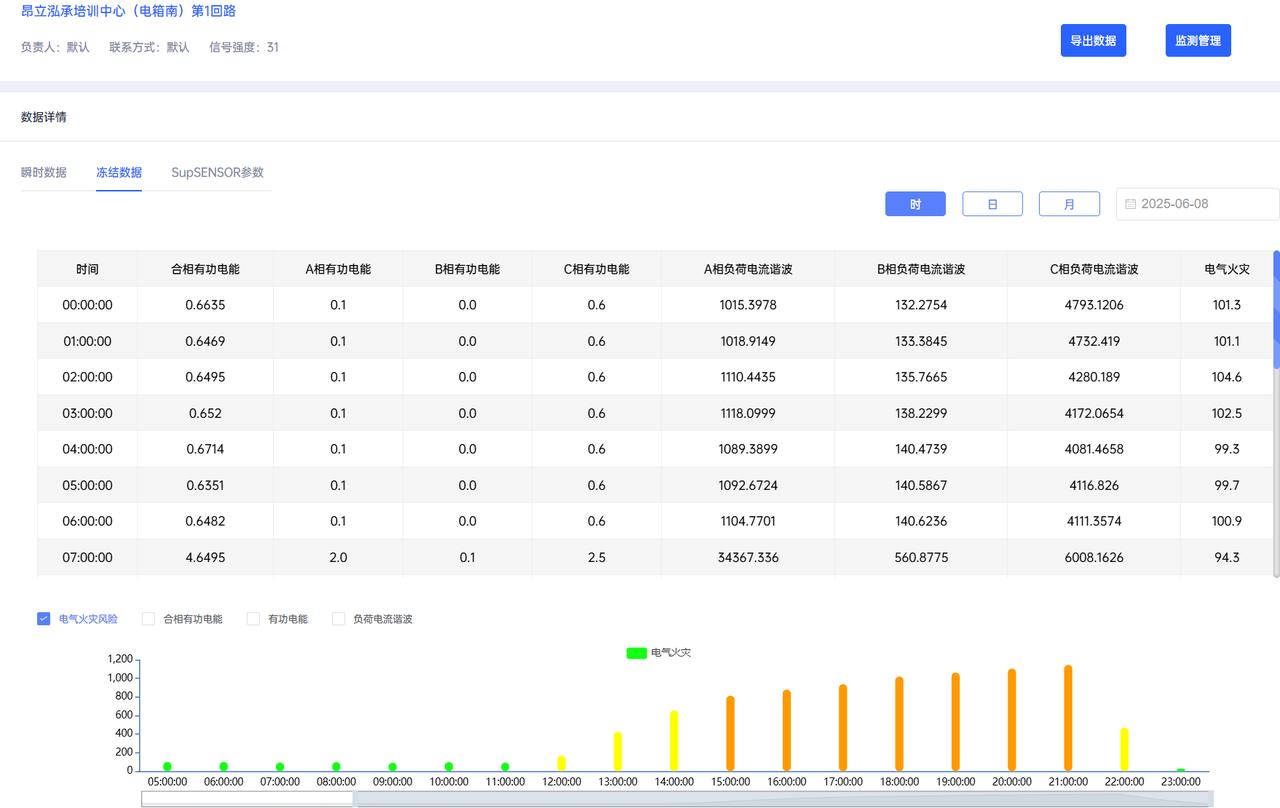Enable the 合相有功电能 checkbox

[x=149, y=619]
